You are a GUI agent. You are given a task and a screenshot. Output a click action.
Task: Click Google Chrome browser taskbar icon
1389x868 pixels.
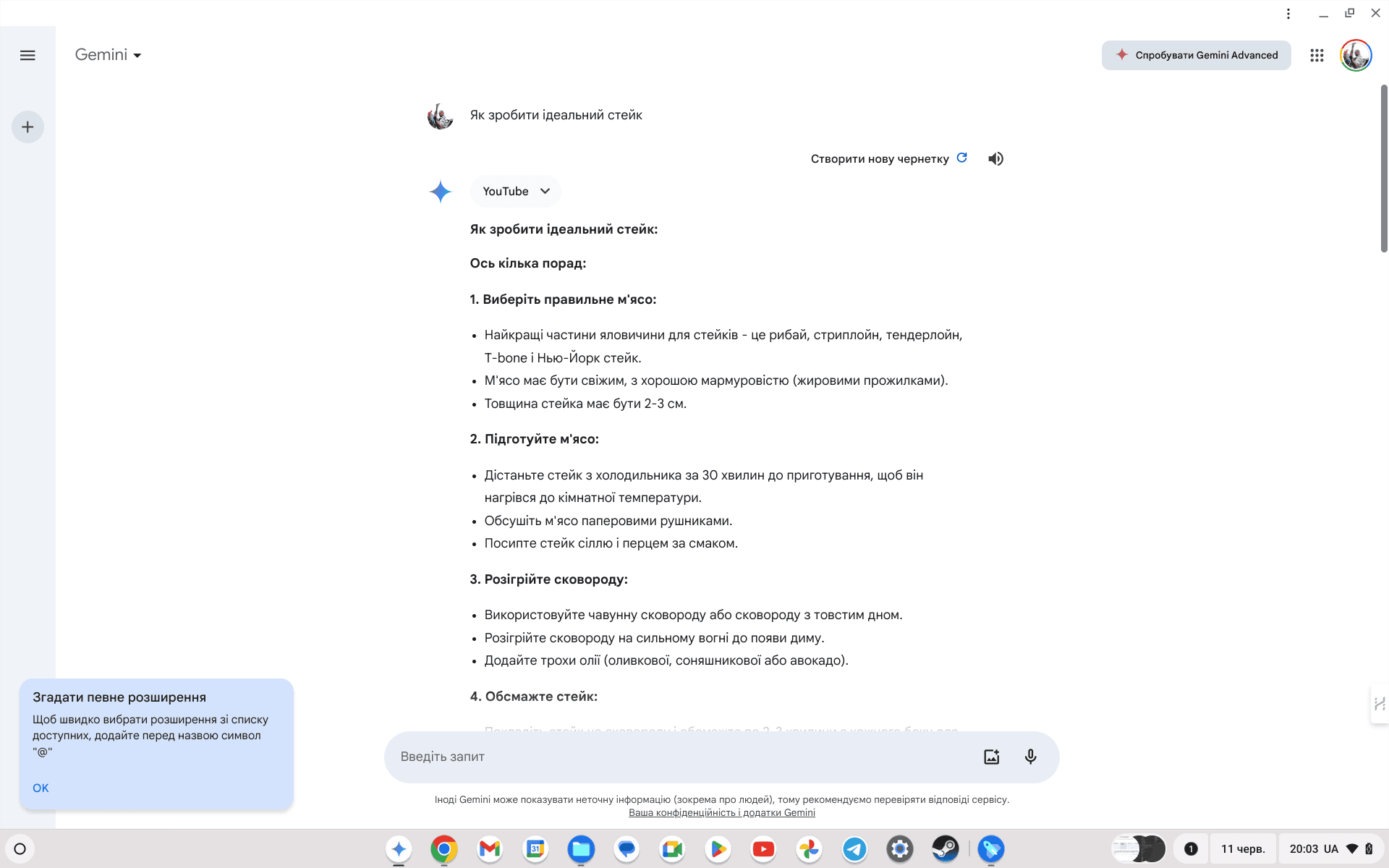[445, 848]
